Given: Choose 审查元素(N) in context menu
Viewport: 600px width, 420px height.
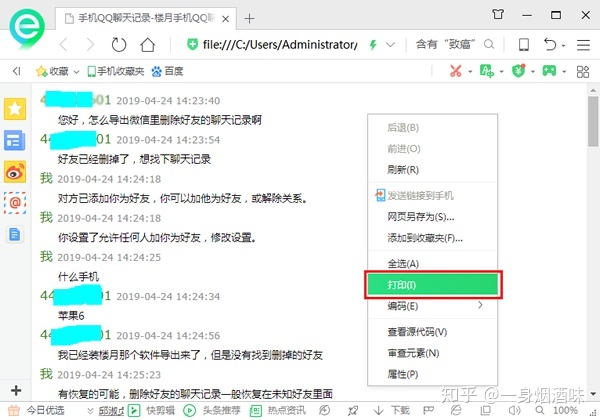Looking at the screenshot, I should click(x=433, y=353).
